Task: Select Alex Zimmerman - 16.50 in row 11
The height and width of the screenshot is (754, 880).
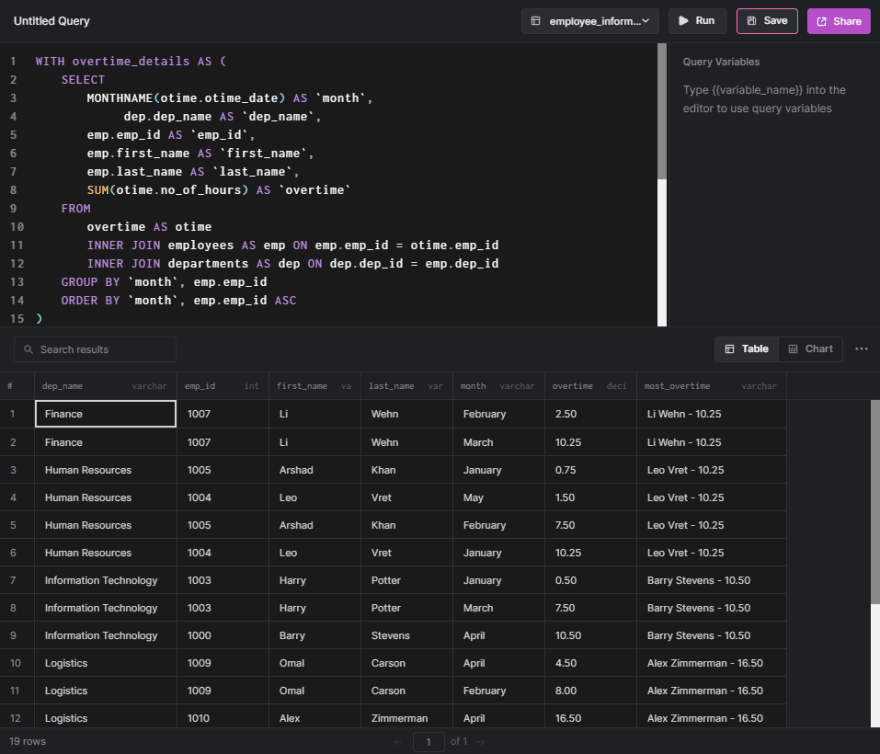Action: (x=712, y=691)
